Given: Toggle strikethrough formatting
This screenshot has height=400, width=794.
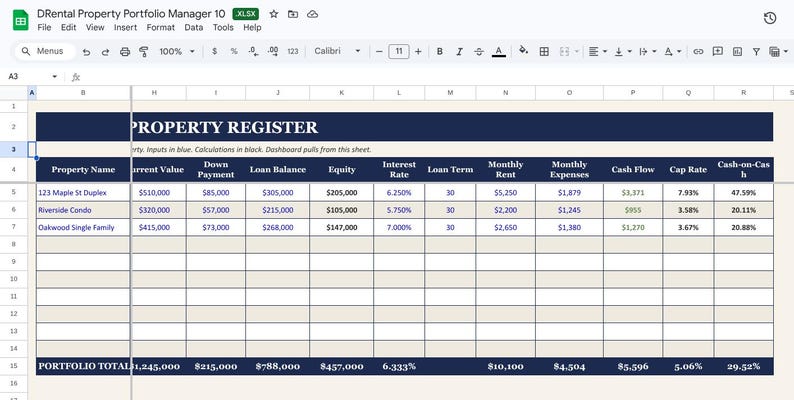Looking at the screenshot, I should pos(479,51).
